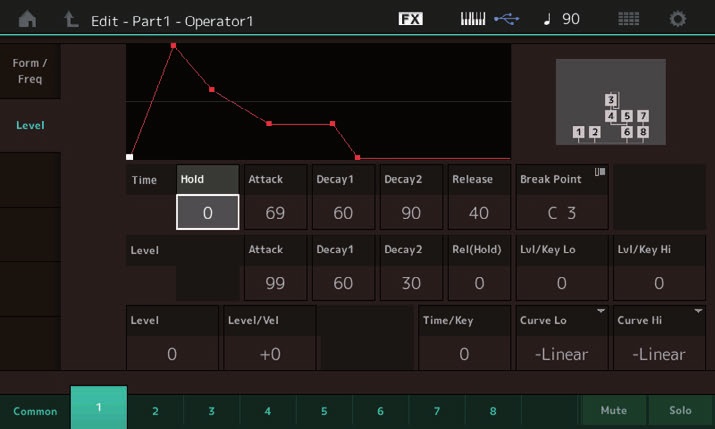
Task: Select operator 5 in the algorithm diagram
Action: [x=627, y=116]
